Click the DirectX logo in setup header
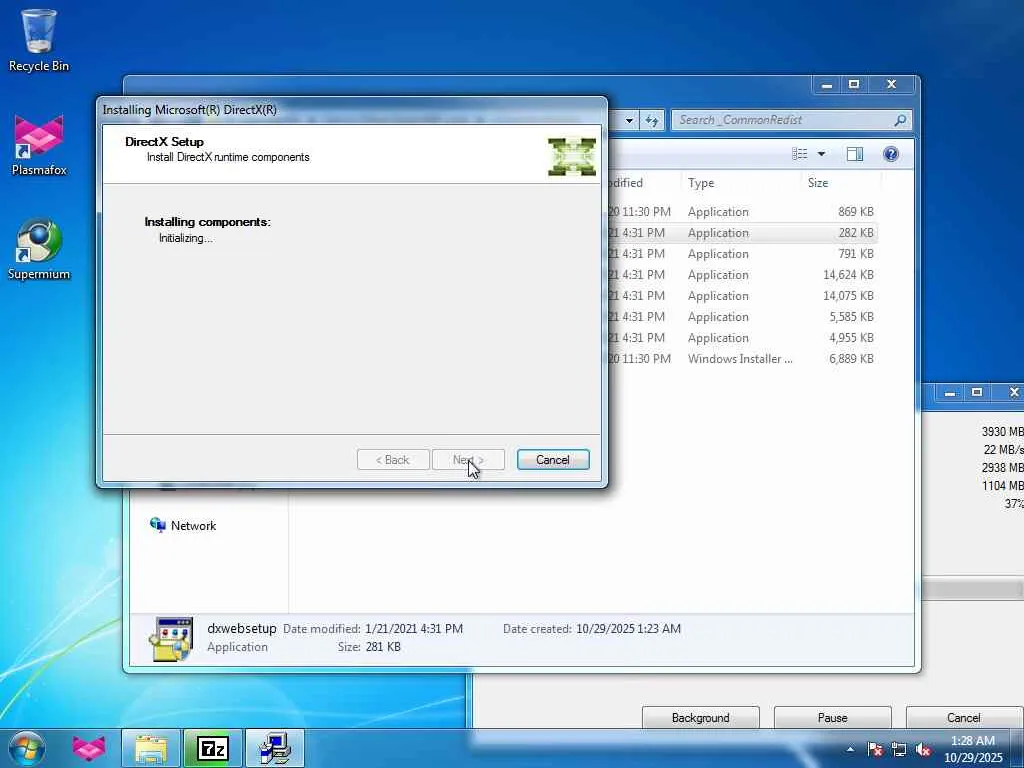This screenshot has height=768, width=1024. pyautogui.click(x=571, y=157)
